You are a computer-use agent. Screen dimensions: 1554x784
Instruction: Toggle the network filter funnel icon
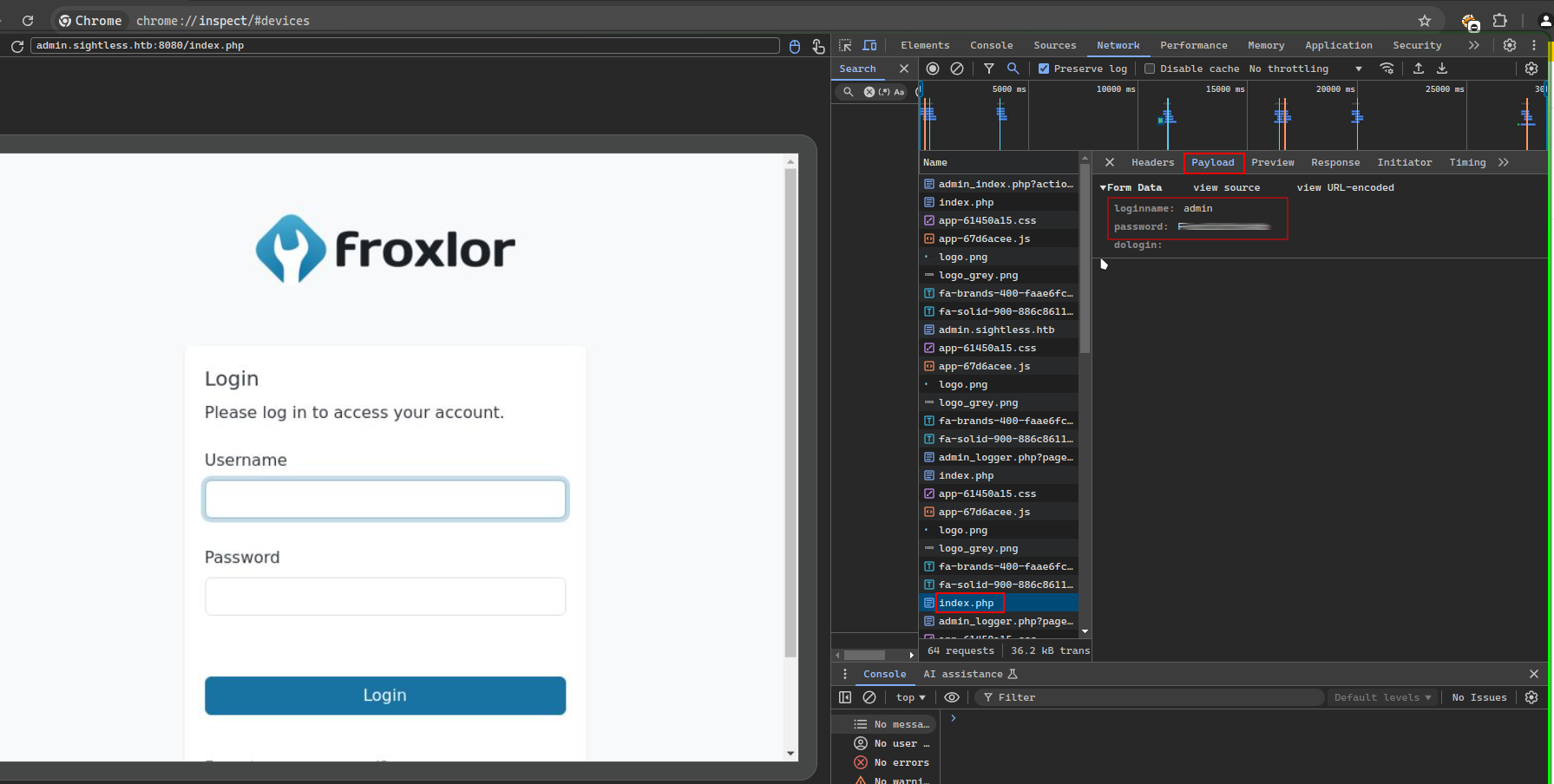tap(989, 69)
